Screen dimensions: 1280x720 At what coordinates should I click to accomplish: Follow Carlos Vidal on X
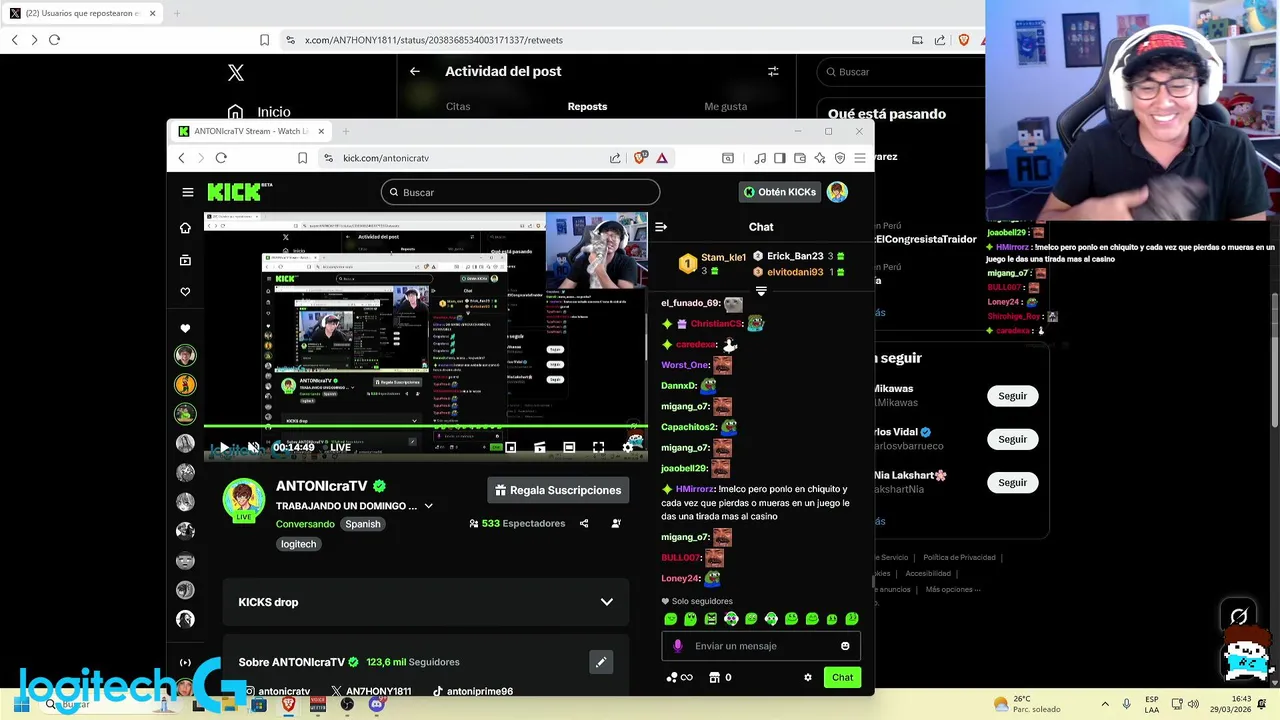pos(1012,439)
